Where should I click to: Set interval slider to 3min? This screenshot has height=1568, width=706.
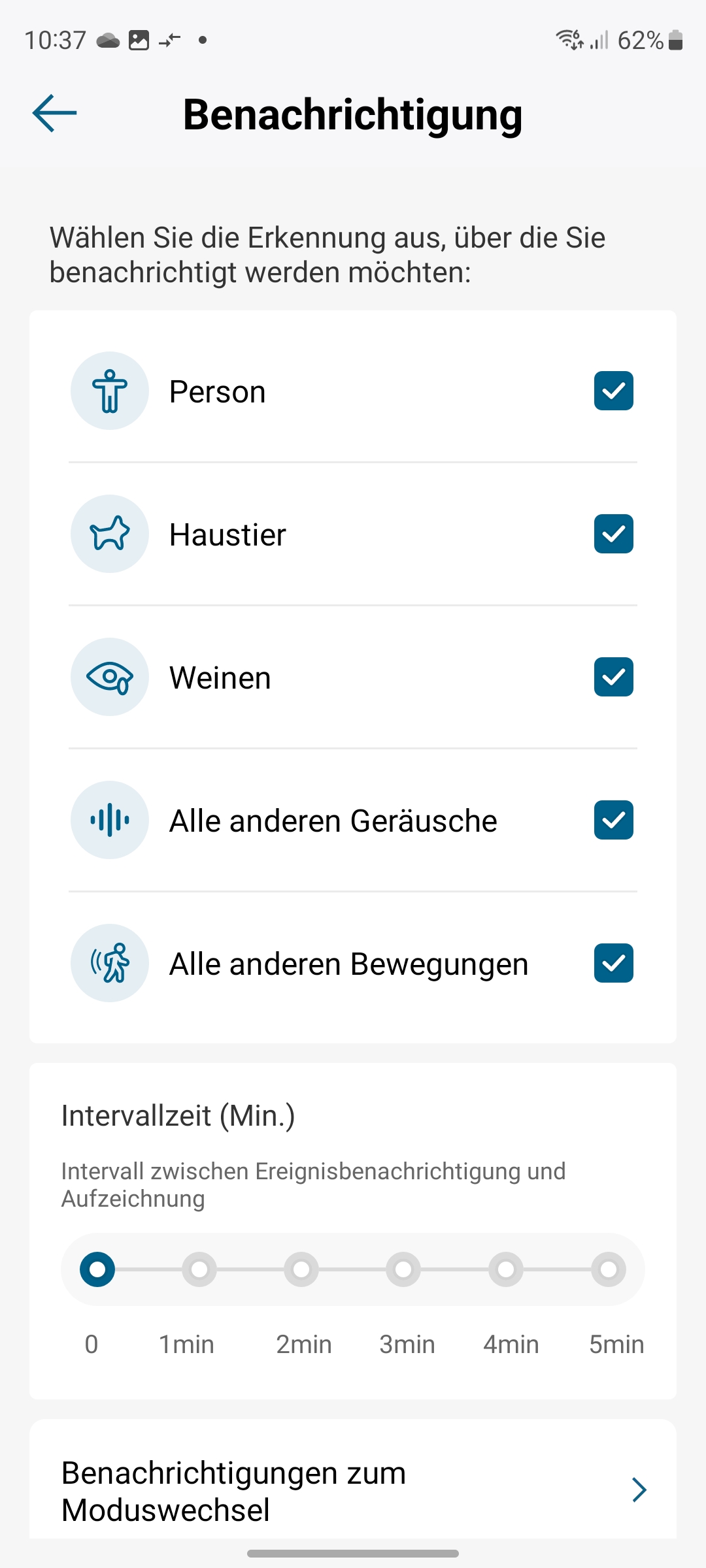click(x=403, y=1269)
